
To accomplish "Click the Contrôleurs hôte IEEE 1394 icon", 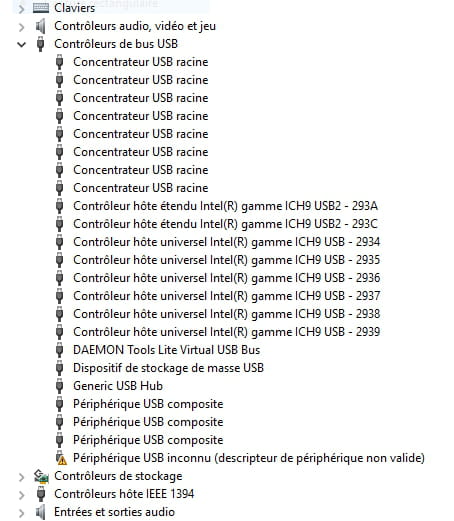I will [x=41, y=494].
